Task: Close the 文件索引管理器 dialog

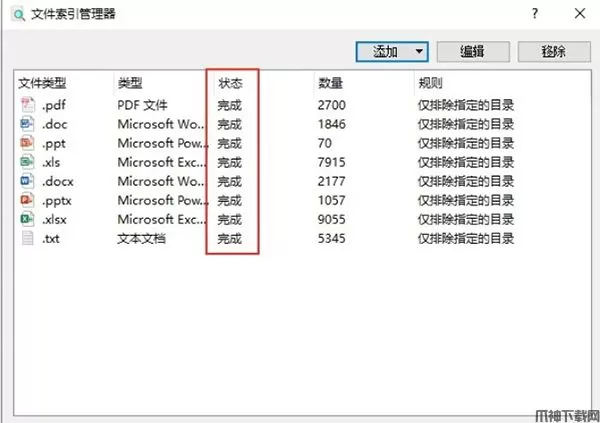Action: coord(580,14)
